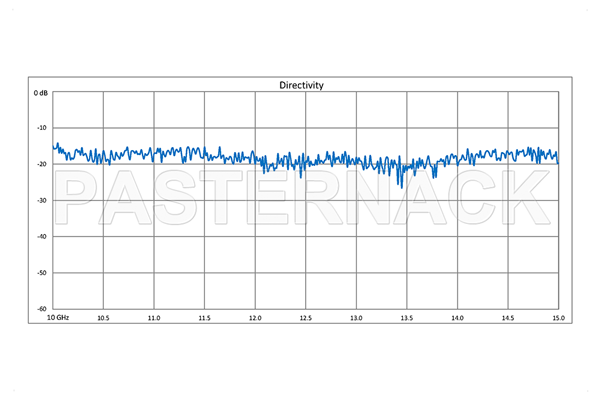Viewport: 600px width, 400px height.
Task: Select the 12.5 x-axis tick label
Action: pos(305,318)
